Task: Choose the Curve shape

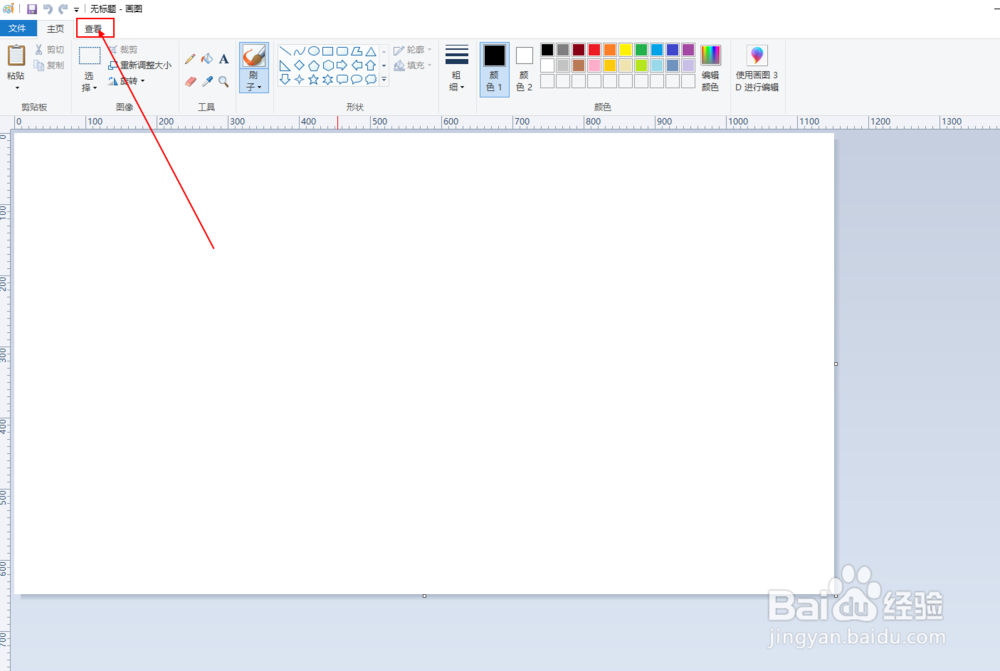Action: tap(299, 51)
